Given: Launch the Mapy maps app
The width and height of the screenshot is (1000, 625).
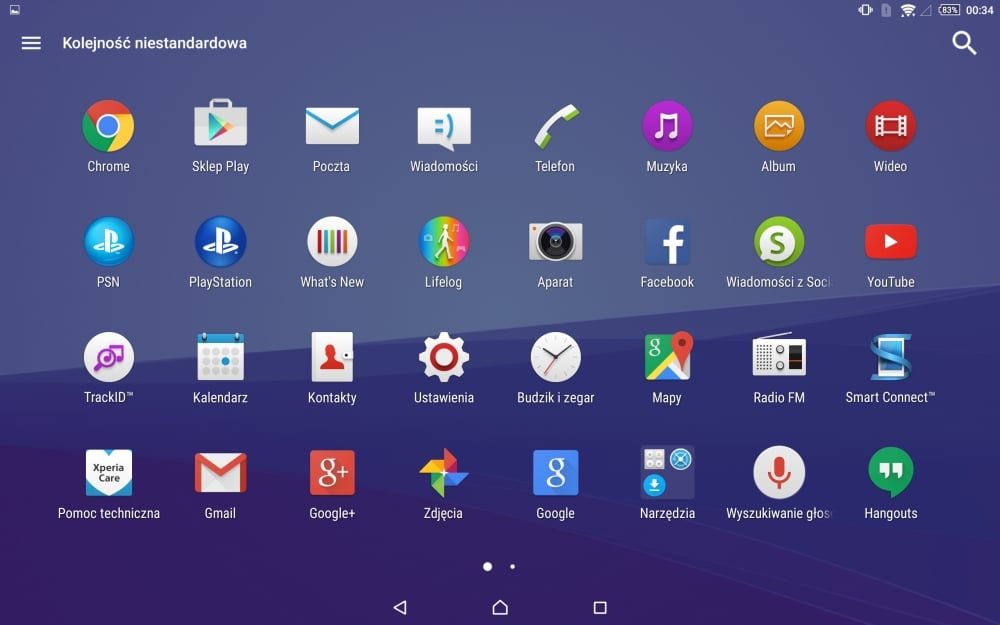Looking at the screenshot, I should (667, 356).
